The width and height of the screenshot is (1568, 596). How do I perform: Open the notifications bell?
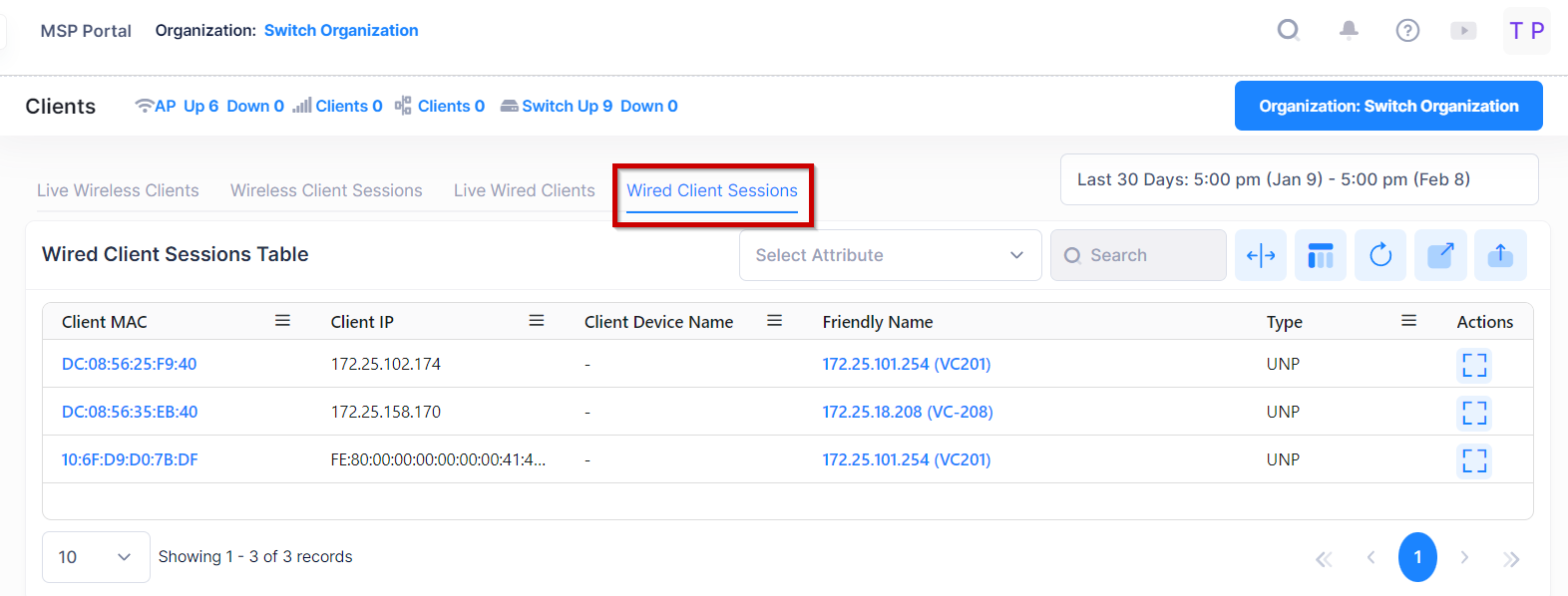pos(1349,30)
